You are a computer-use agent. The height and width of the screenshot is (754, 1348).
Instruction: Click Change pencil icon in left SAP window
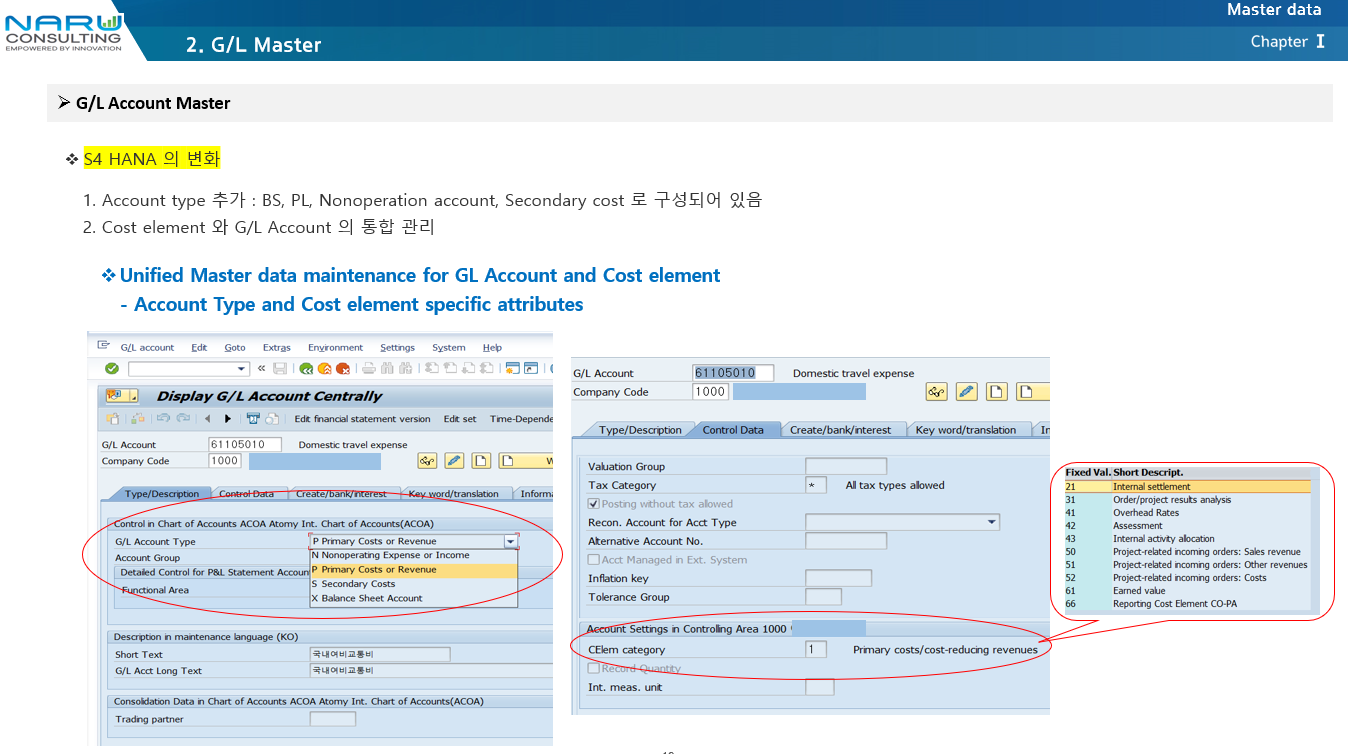(454, 461)
